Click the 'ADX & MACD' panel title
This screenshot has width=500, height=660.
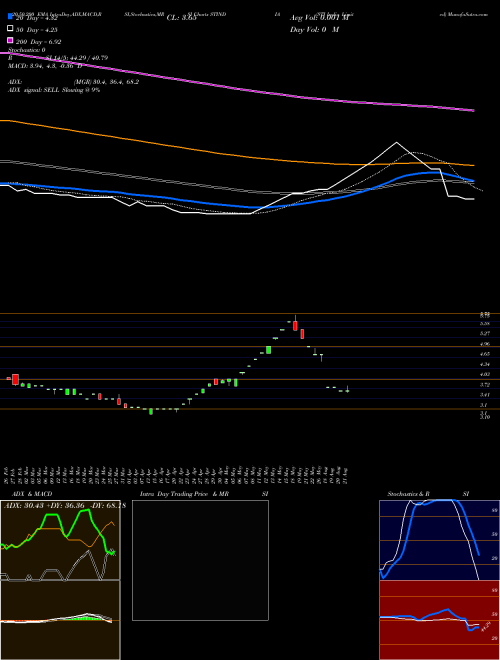[x=32, y=494]
